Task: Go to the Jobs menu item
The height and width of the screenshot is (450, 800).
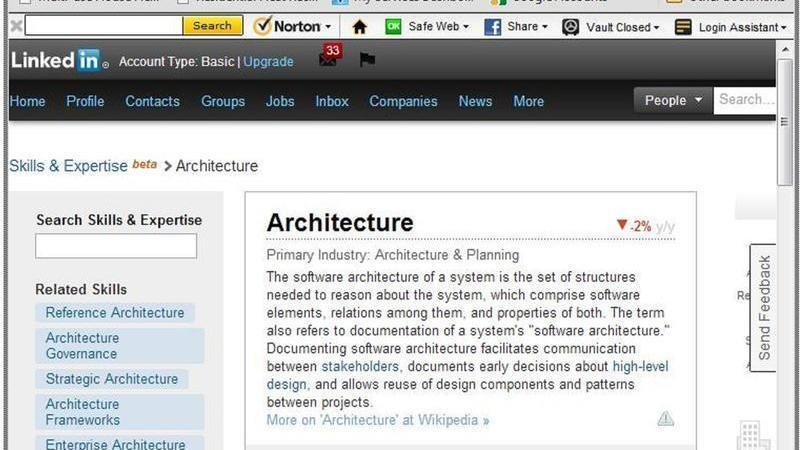Action: [280, 101]
